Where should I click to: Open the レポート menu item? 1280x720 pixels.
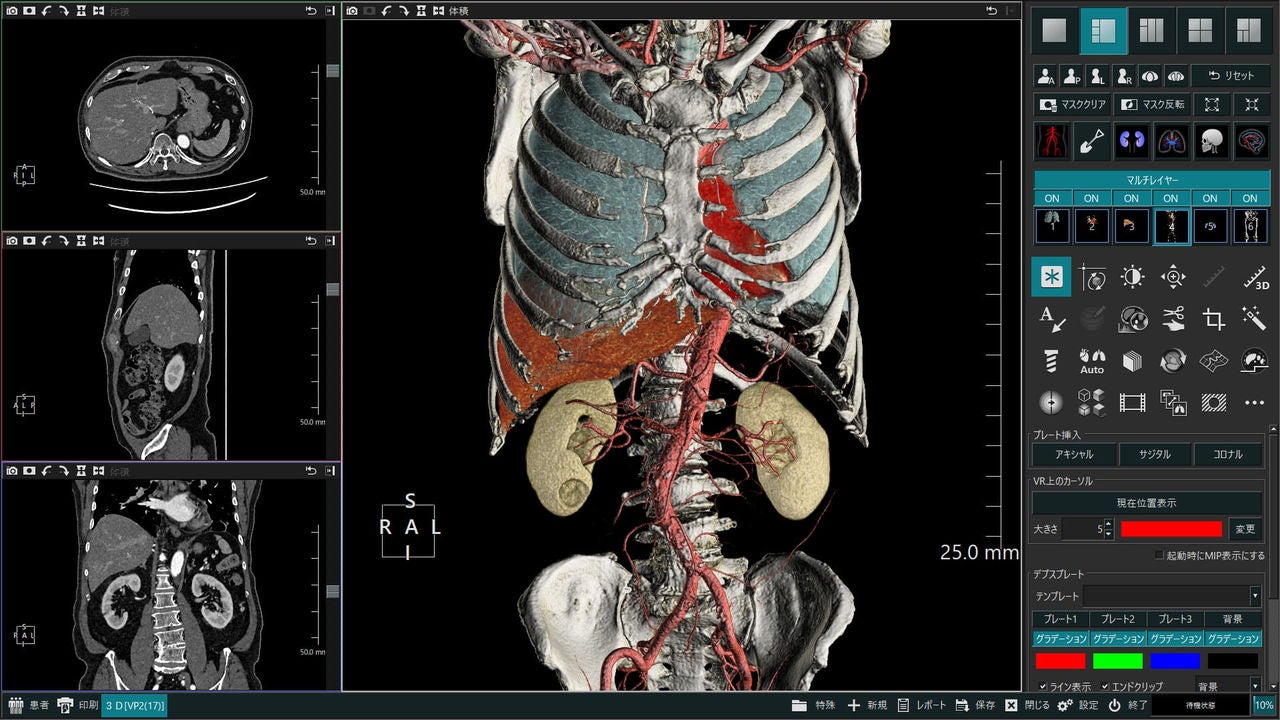921,705
